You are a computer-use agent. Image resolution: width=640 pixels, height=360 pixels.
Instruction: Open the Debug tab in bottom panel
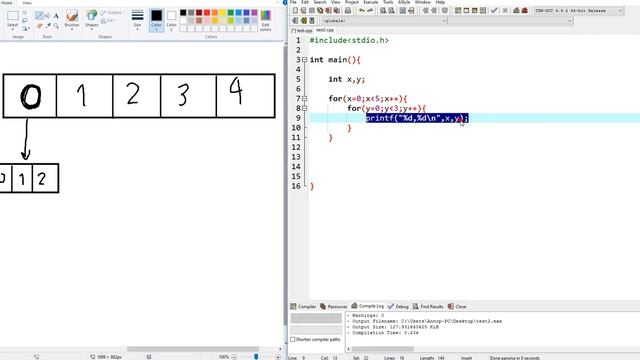pos(398,307)
